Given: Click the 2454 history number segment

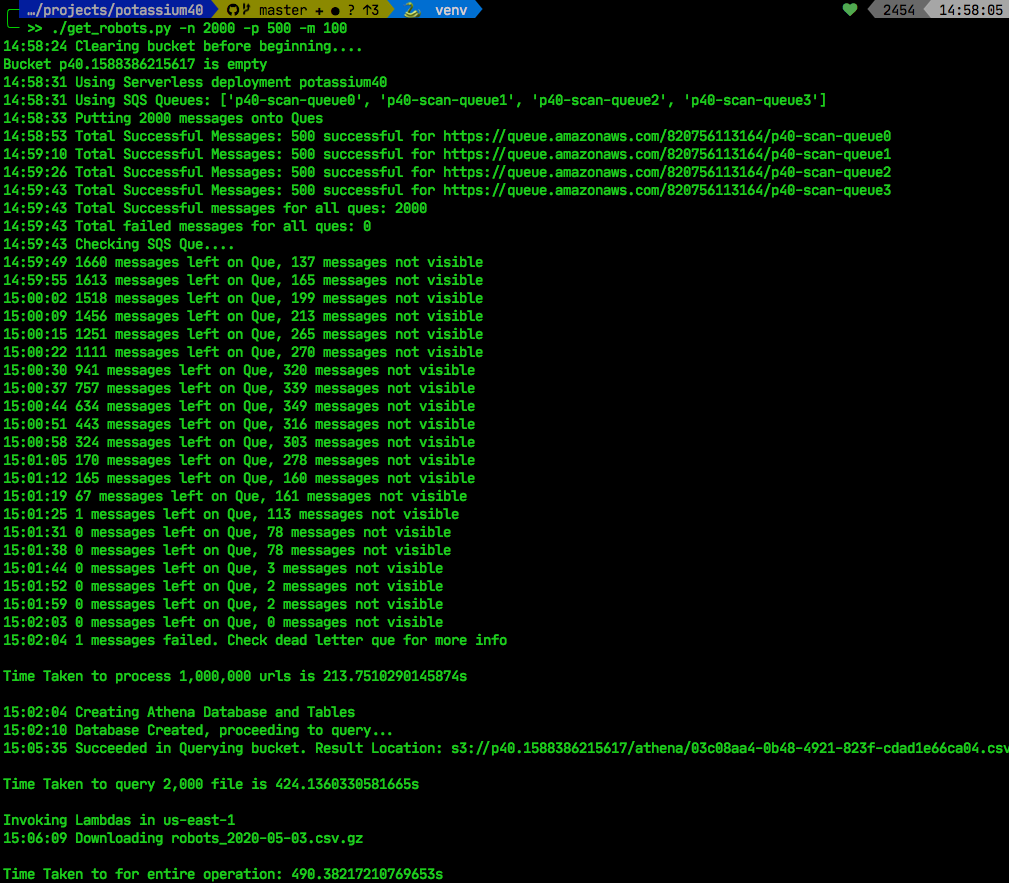Looking at the screenshot, I should 899,10.
